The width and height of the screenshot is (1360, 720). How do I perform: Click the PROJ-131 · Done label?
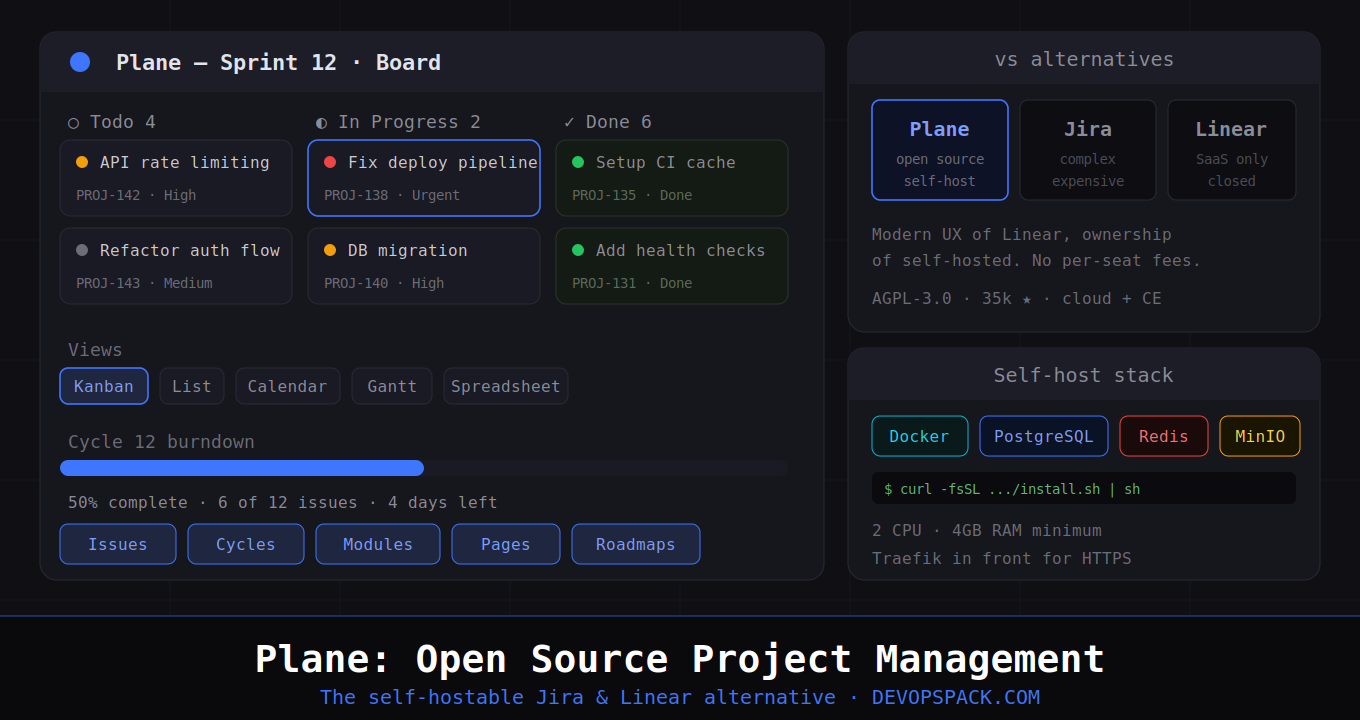coord(632,283)
